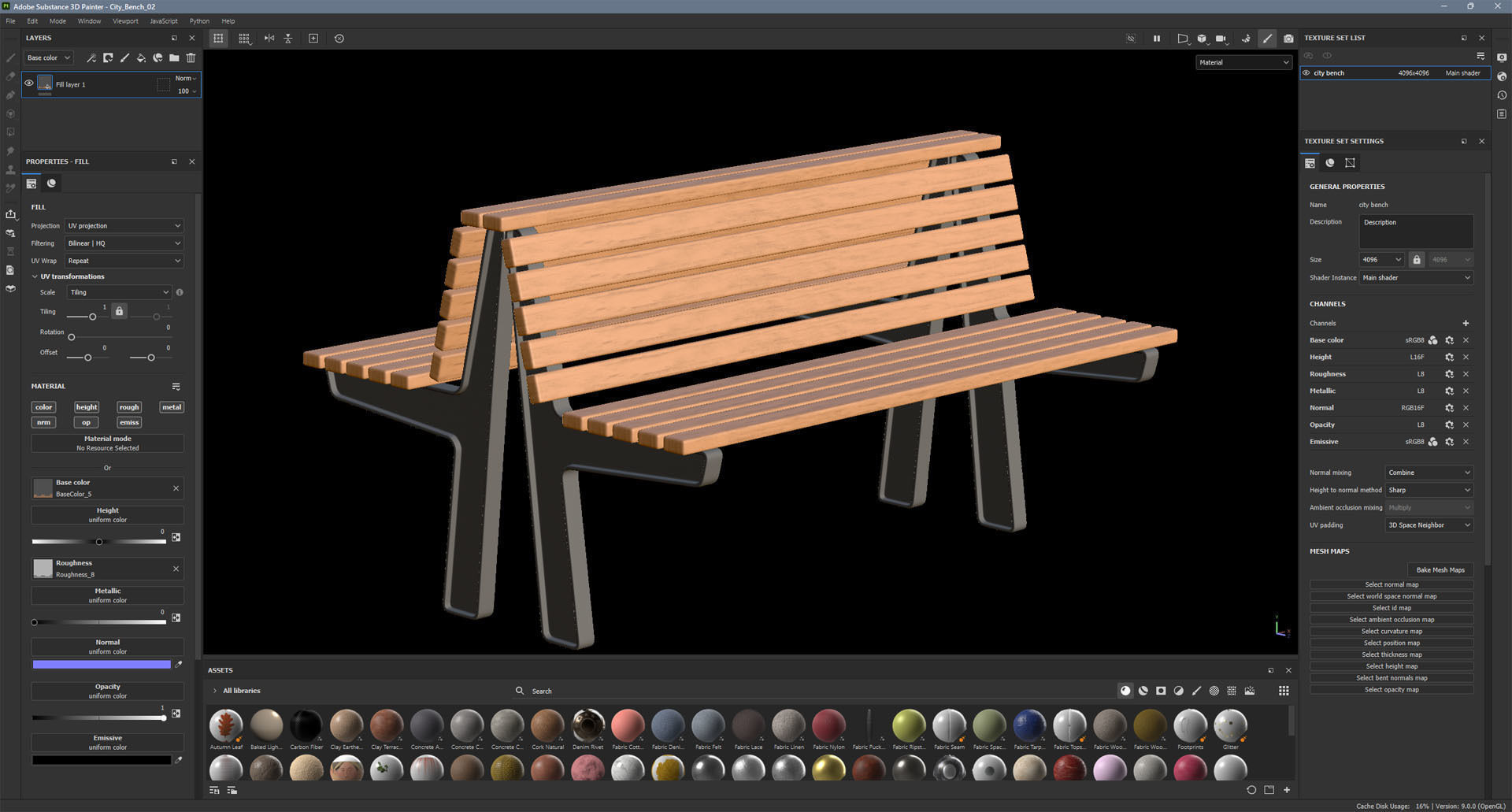This screenshot has width=1512, height=812.
Task: Switch assets thumbnail grid size icon
Action: click(1284, 691)
